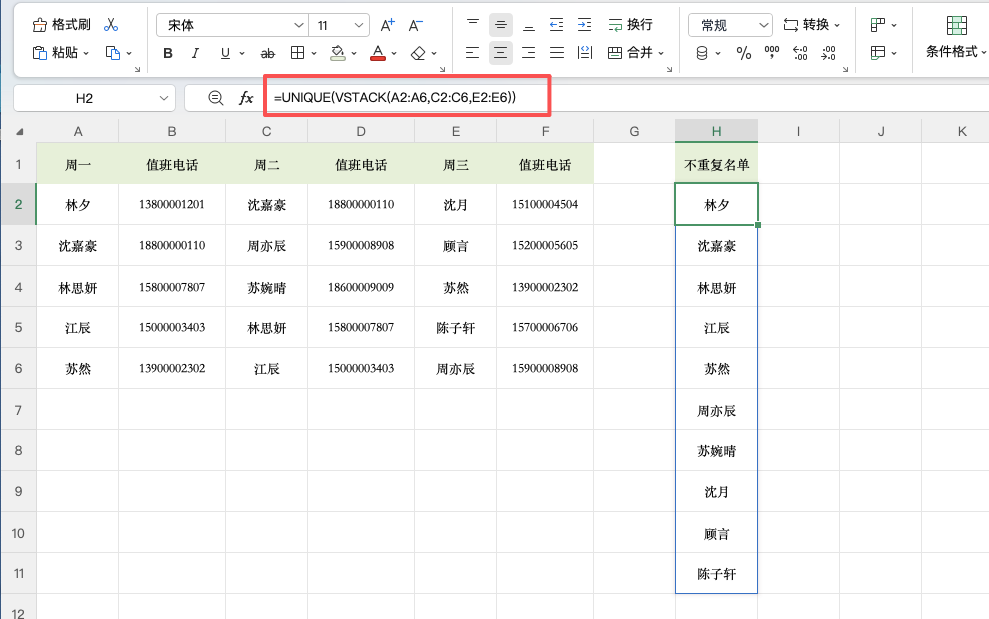Decrease indent
Viewport: 989px width, 619px height.
[556, 25]
